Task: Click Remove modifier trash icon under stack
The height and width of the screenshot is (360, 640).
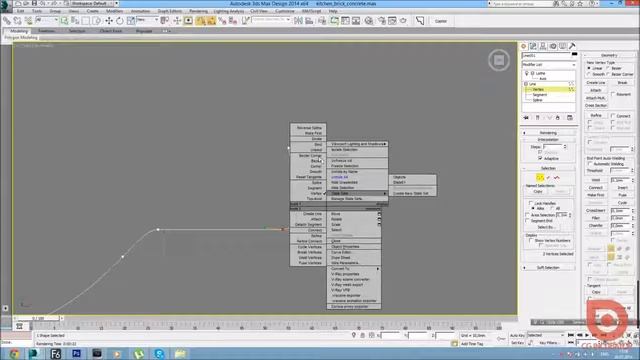Action: tap(558, 118)
